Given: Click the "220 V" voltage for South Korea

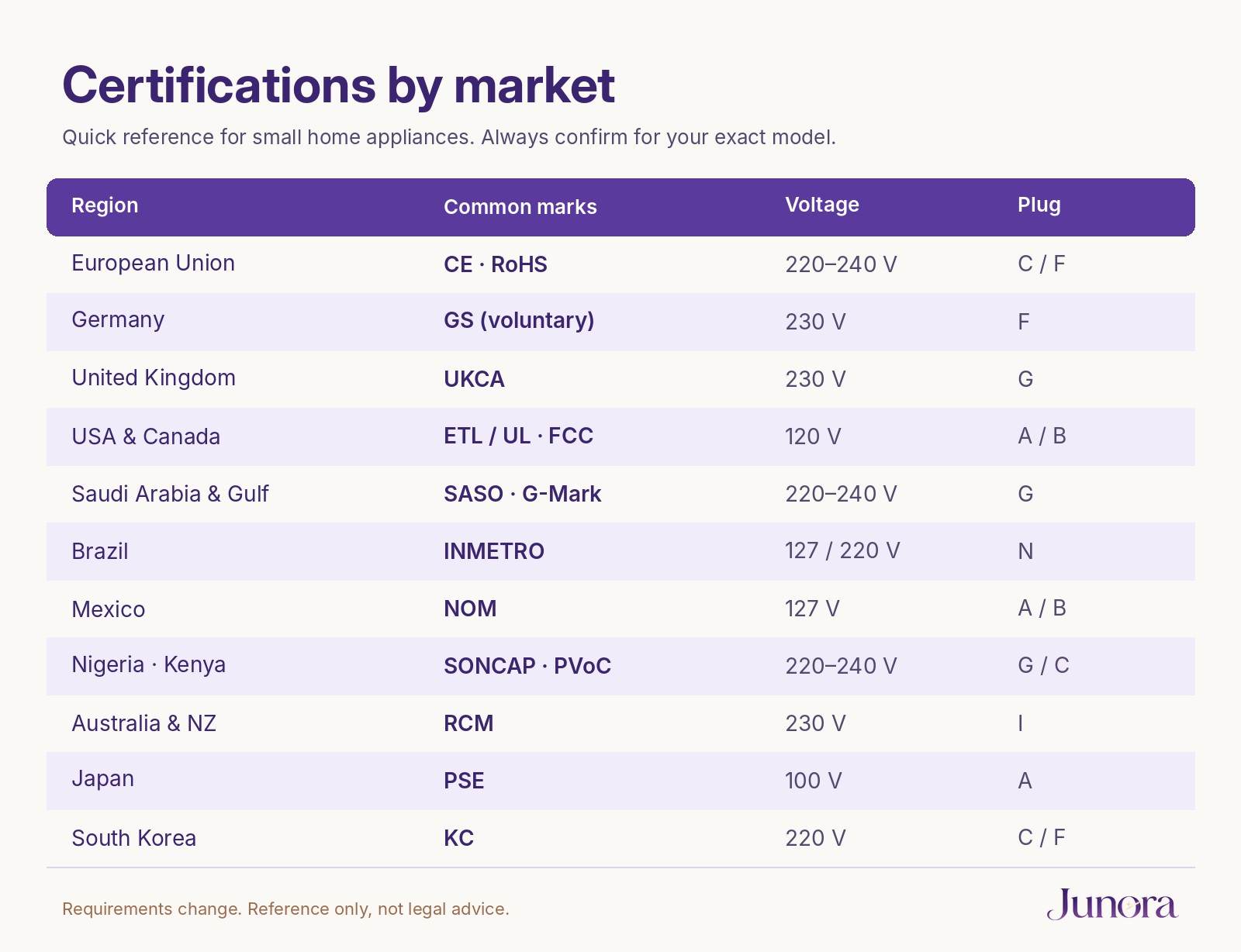Looking at the screenshot, I should point(815,838).
